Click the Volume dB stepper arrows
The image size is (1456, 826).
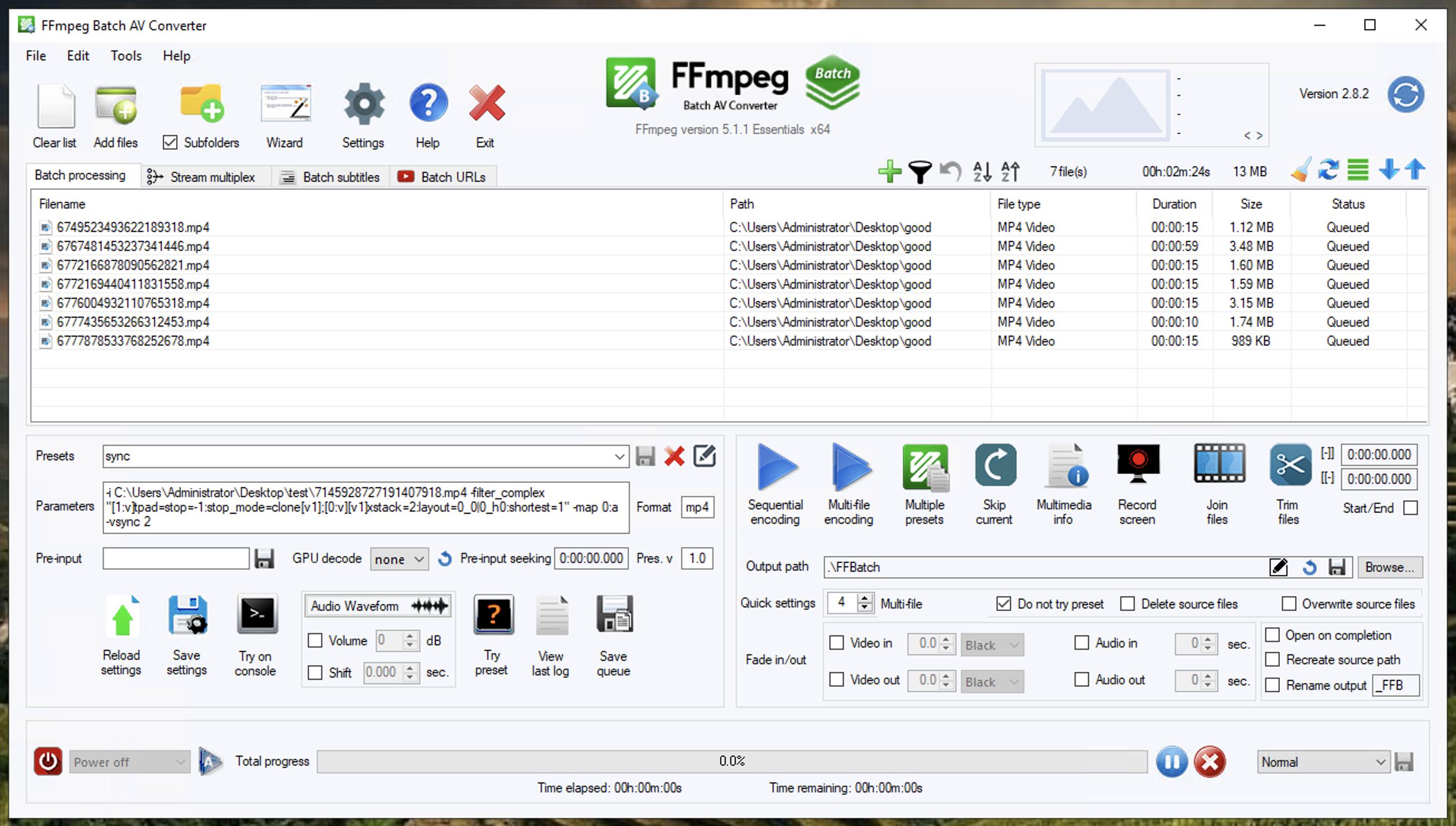pos(410,640)
